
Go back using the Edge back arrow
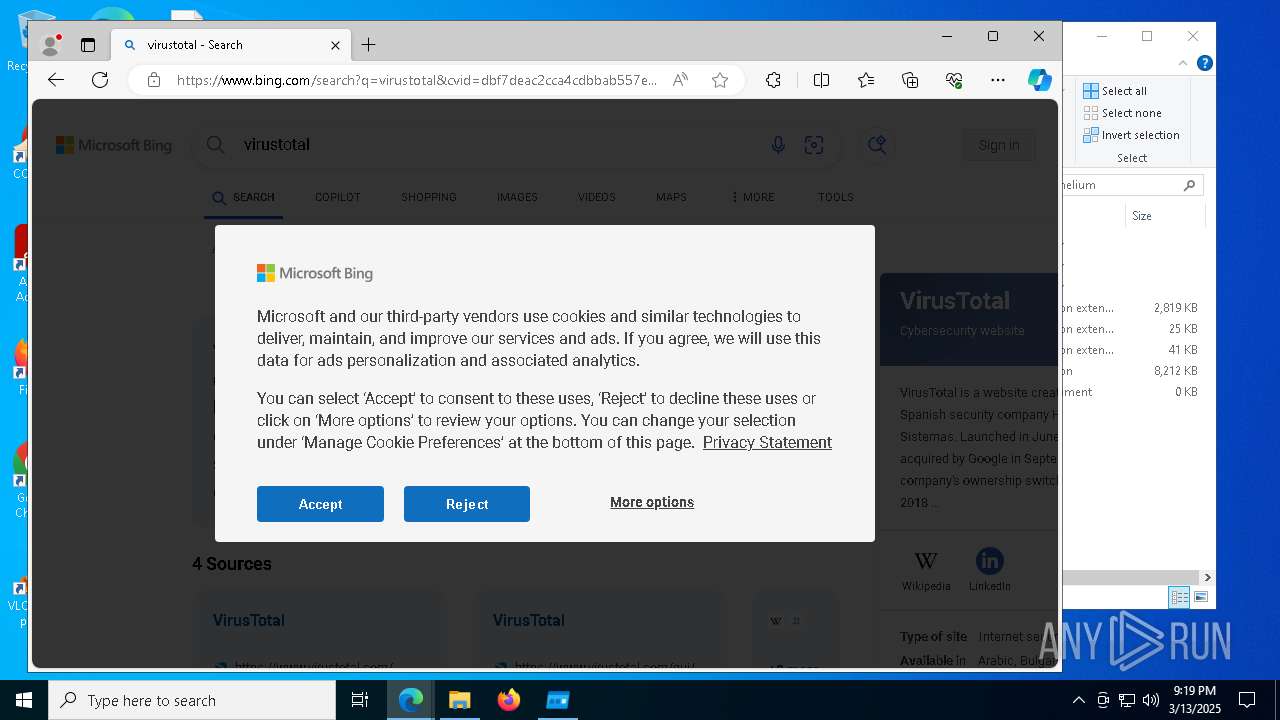(56, 80)
